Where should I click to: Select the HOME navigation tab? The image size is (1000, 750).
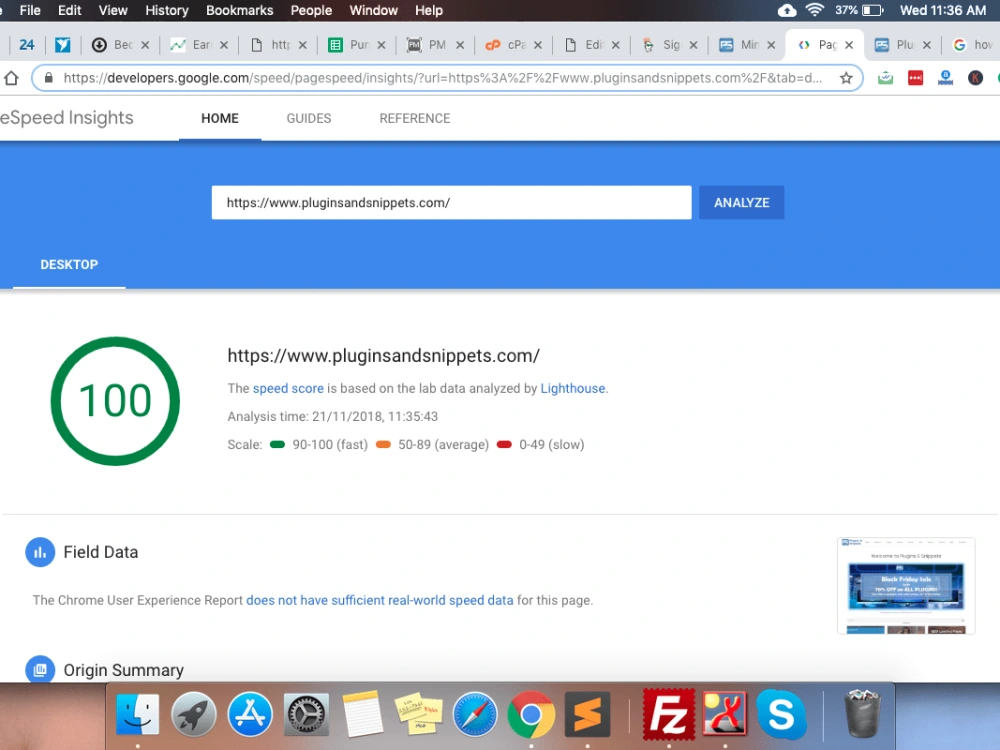click(220, 119)
